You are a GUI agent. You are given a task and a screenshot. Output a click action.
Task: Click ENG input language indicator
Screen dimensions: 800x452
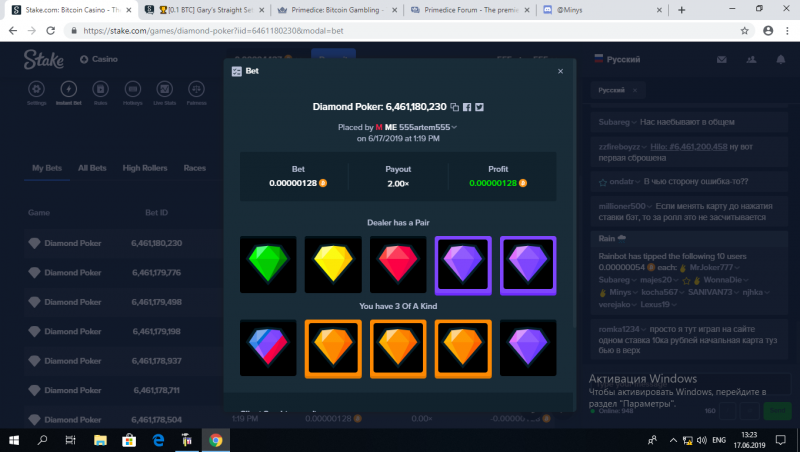(719, 440)
